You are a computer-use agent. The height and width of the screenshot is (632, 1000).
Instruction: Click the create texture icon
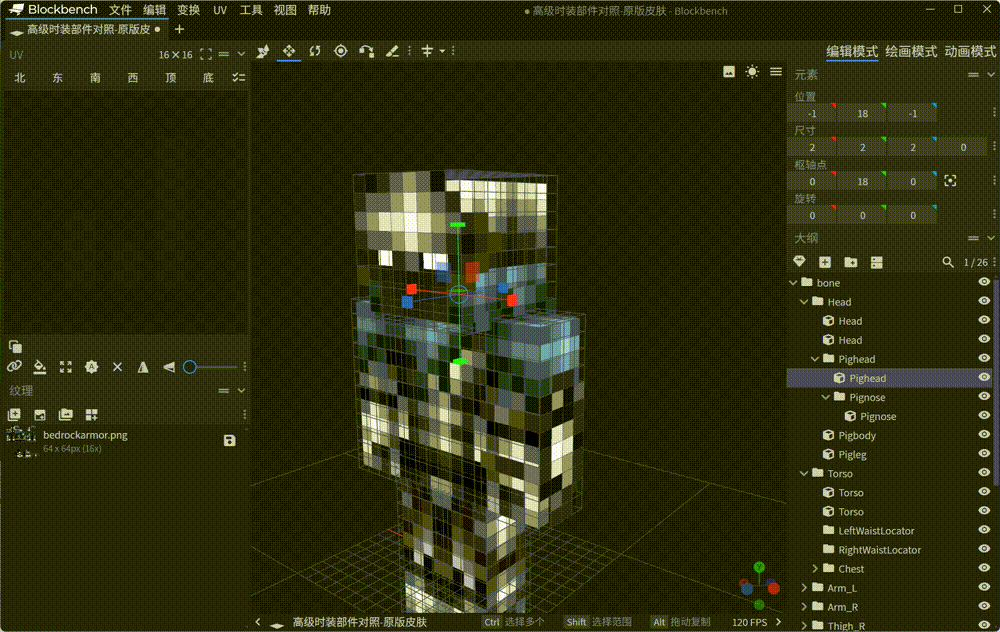[14, 414]
